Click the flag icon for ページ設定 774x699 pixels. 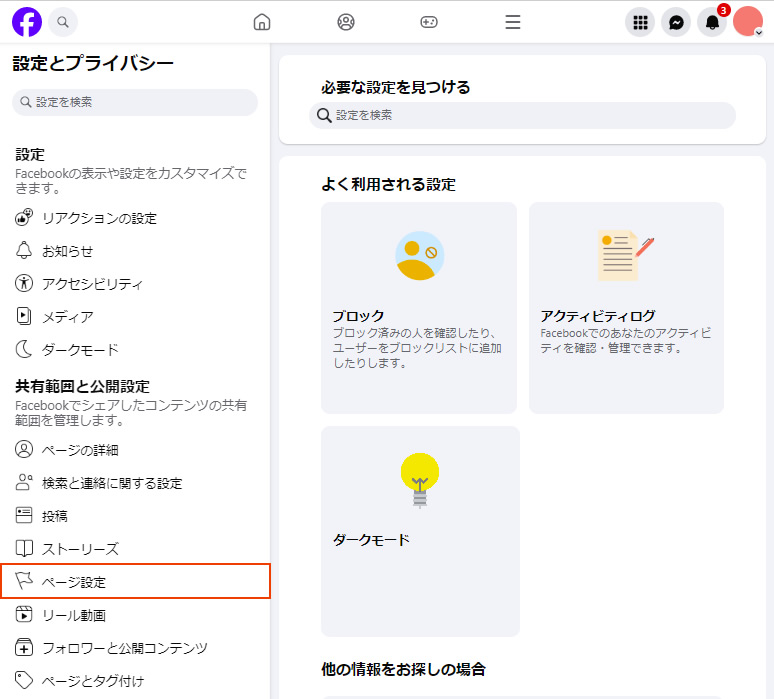[x=24, y=581]
